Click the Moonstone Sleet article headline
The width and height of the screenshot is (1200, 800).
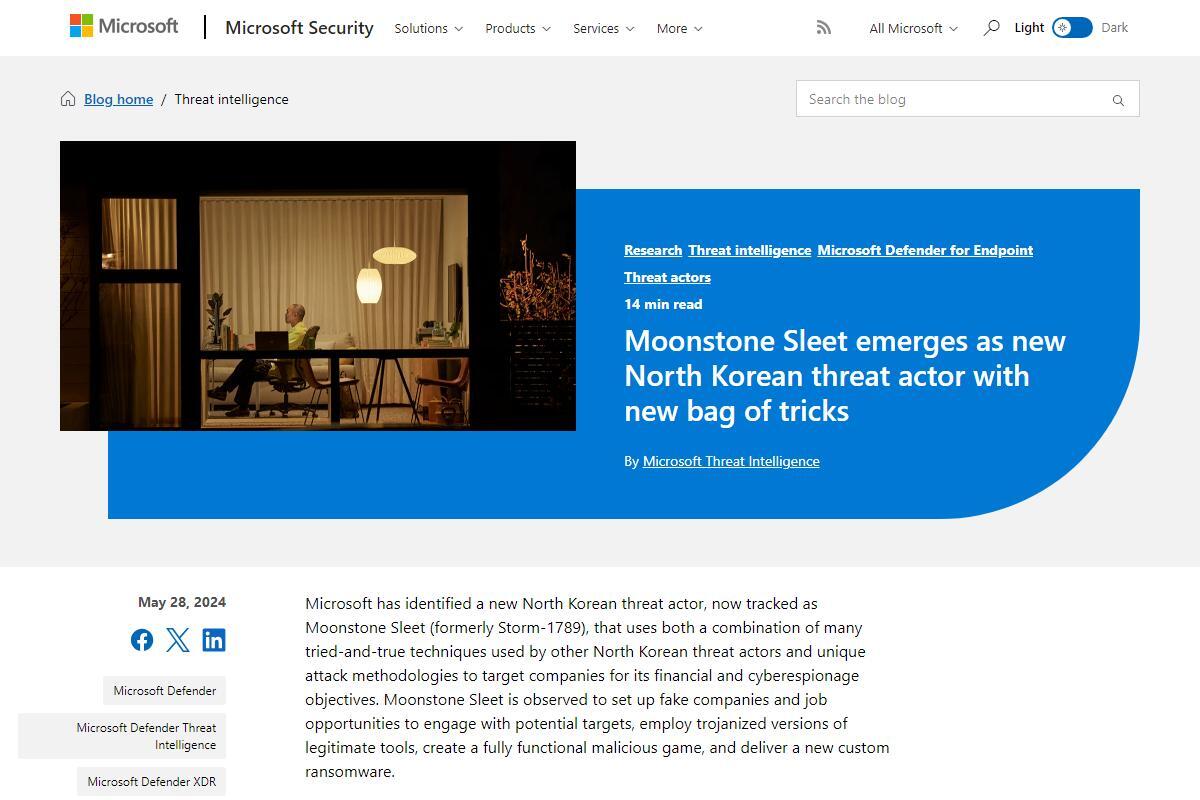pos(845,376)
